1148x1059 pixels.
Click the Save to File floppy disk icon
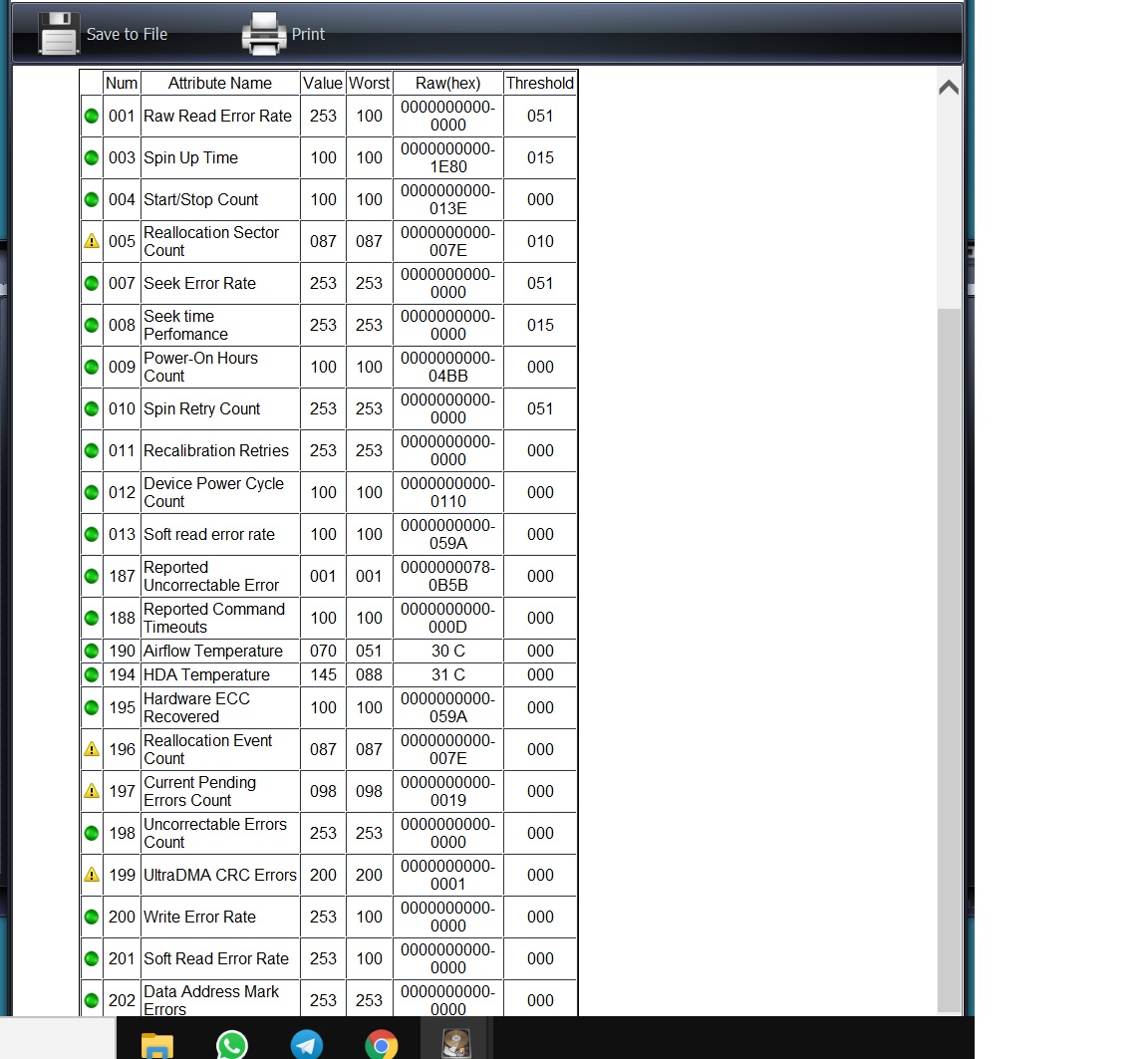(x=59, y=34)
